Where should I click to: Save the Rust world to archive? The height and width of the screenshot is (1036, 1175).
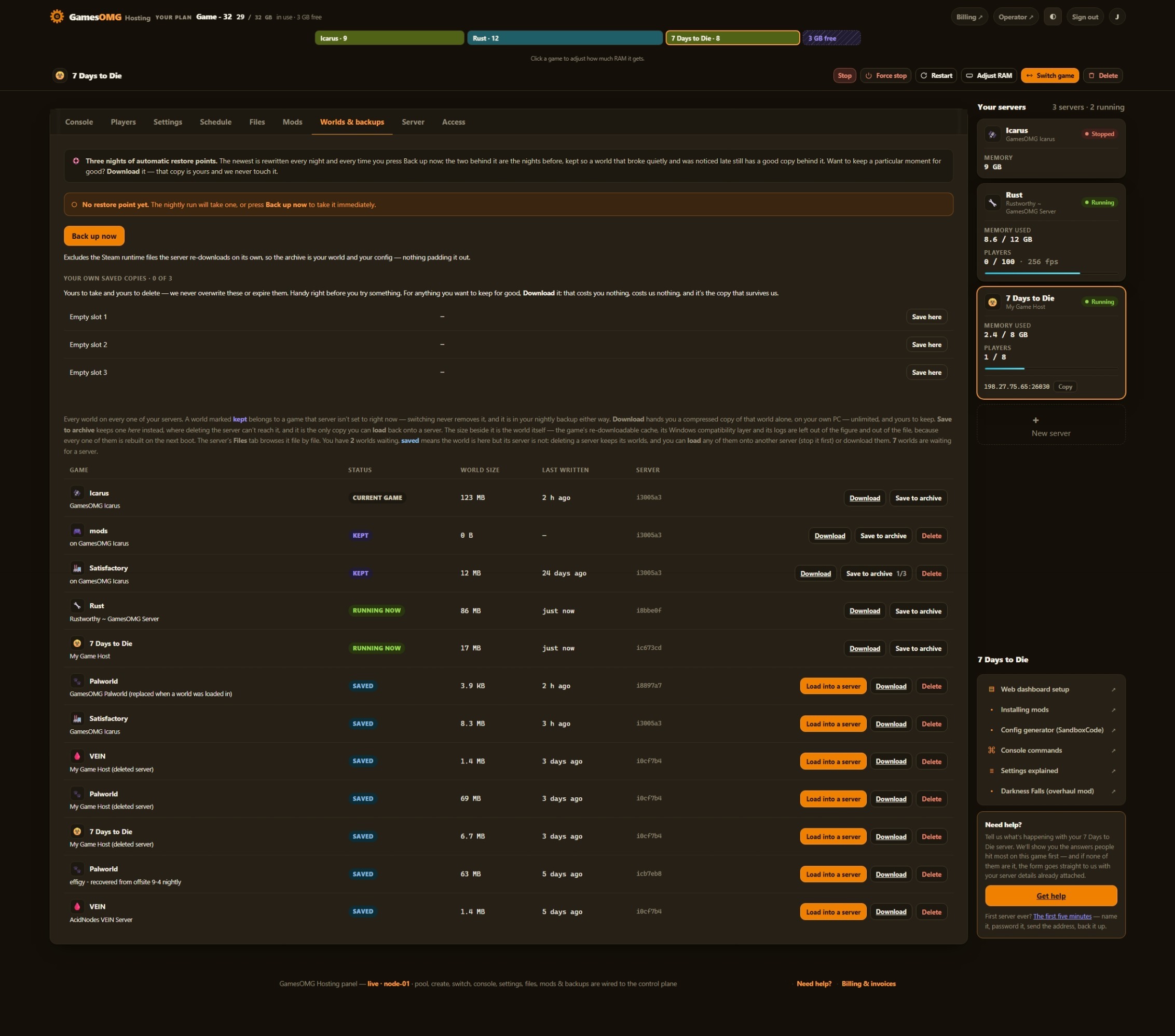click(918, 610)
